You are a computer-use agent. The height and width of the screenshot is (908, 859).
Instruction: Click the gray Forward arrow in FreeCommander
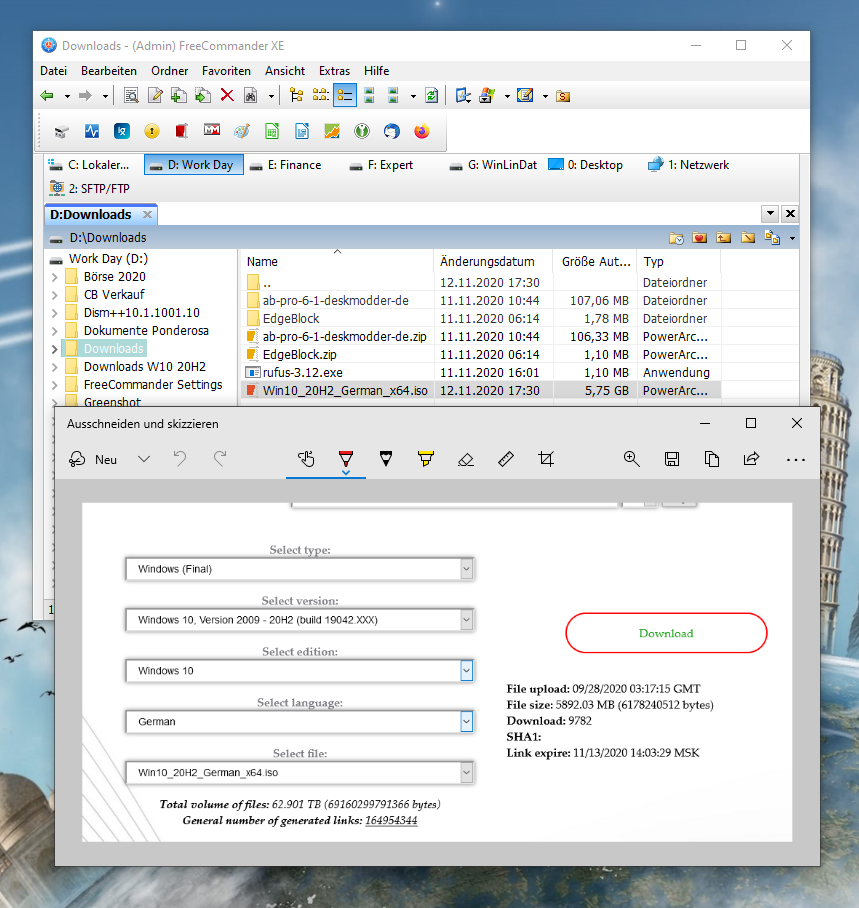click(86, 96)
